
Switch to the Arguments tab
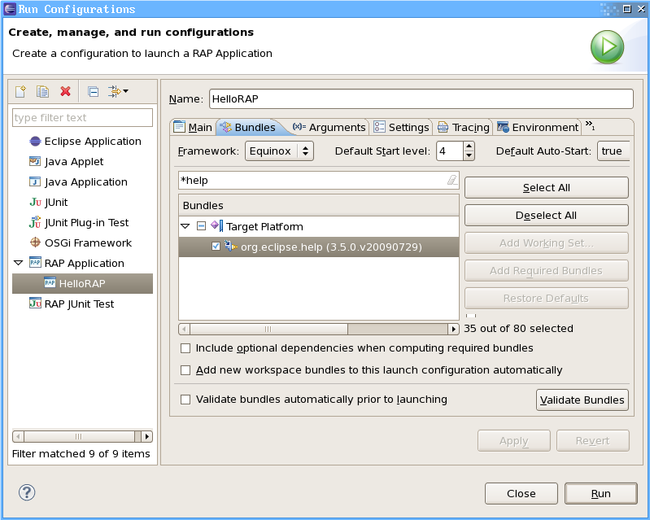[x=329, y=127]
